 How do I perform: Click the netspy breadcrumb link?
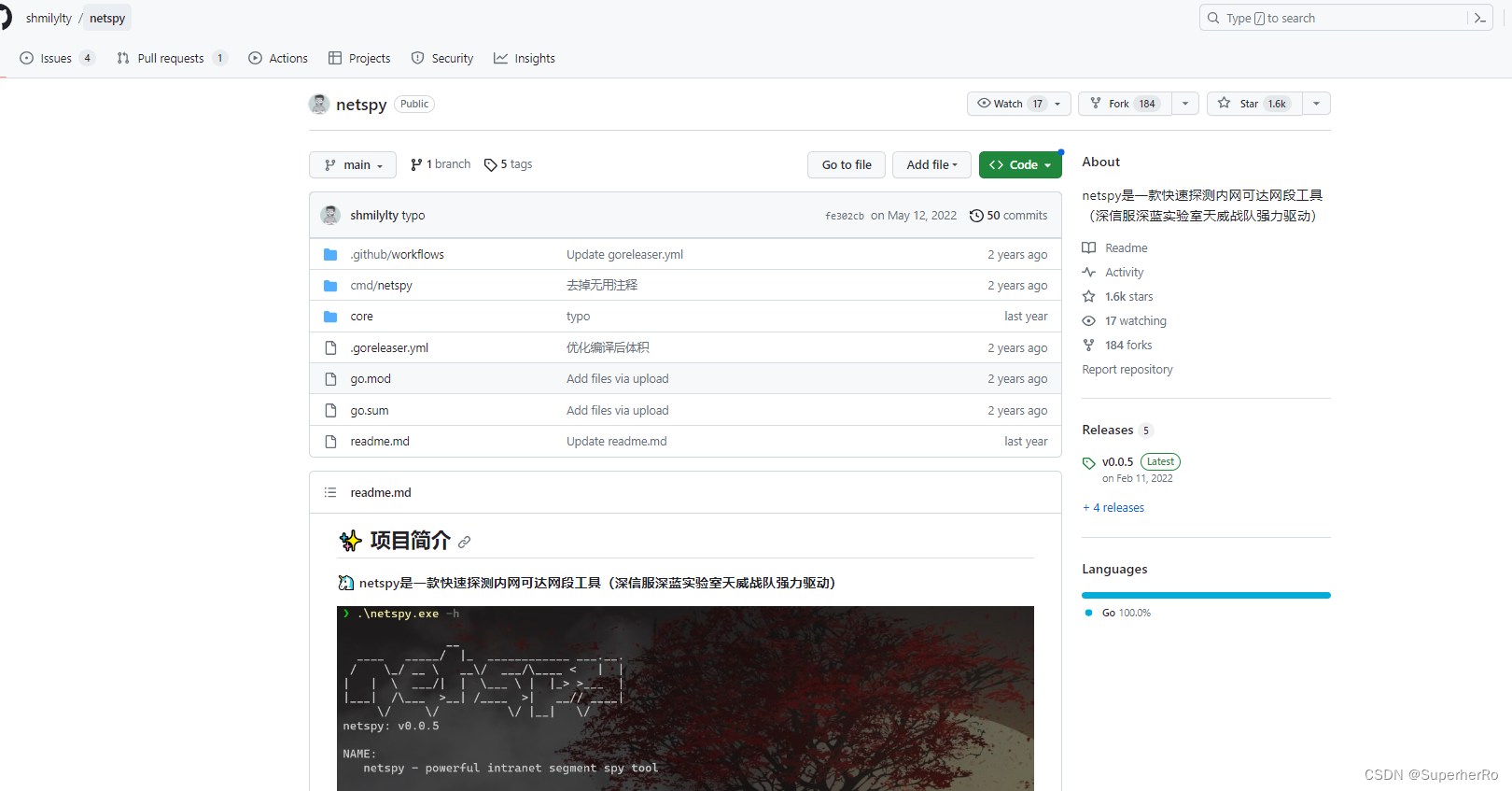click(107, 18)
